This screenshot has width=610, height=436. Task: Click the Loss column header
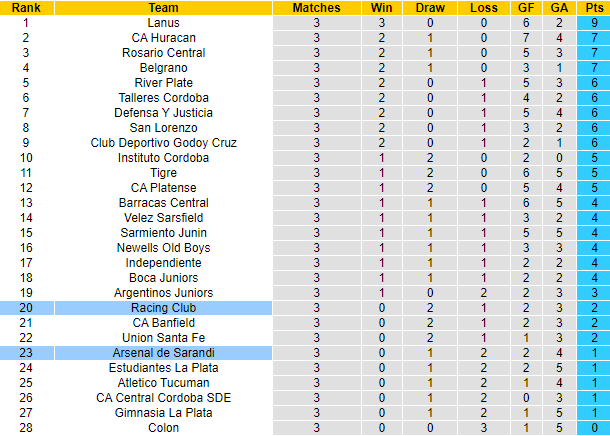[482, 7]
